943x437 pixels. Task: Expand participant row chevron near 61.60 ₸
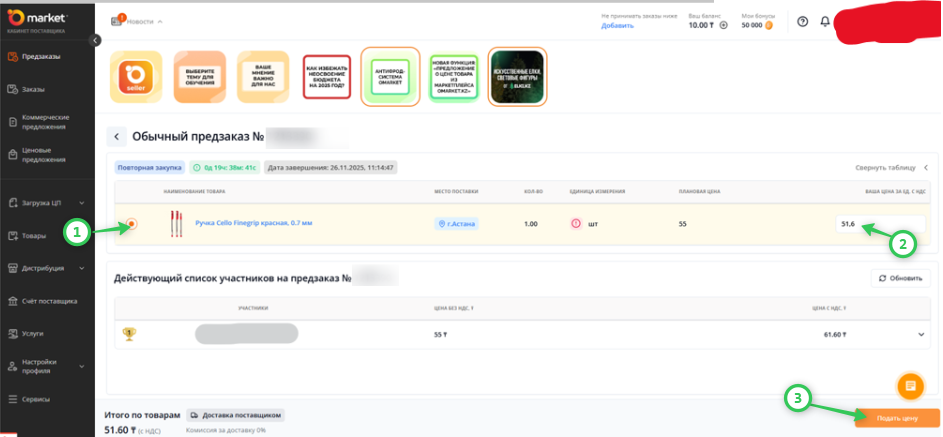coord(919,335)
